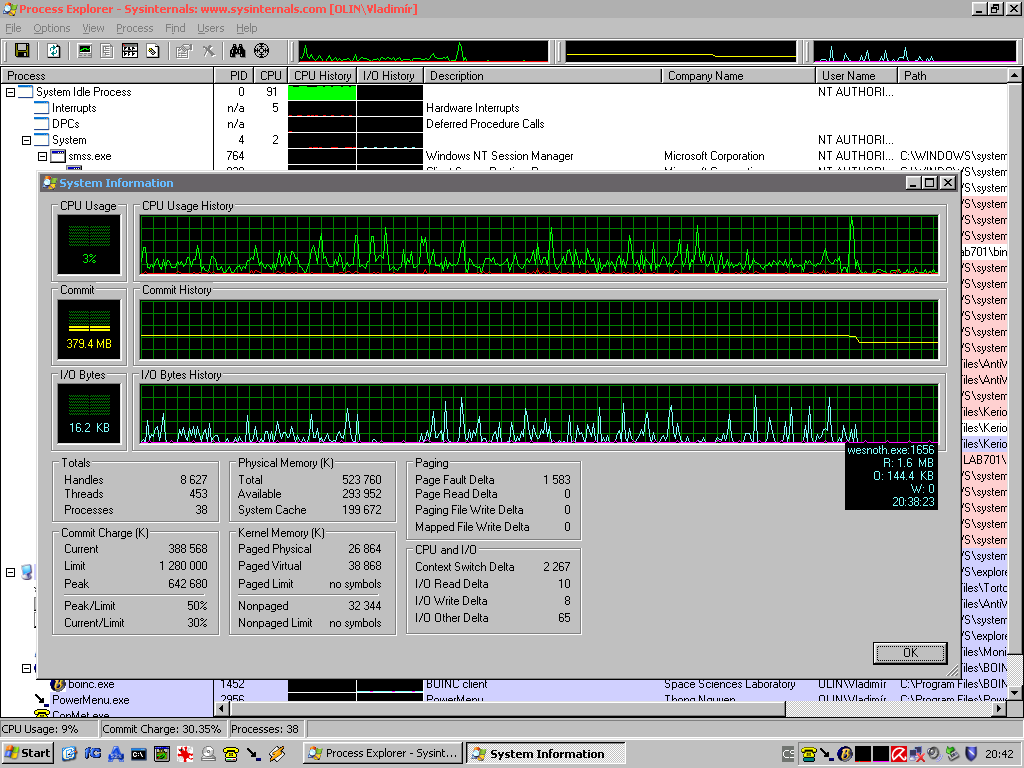Screen dimensions: 1024x768
Task: Click the CPU Usage 3% gauge
Action: click(89, 245)
